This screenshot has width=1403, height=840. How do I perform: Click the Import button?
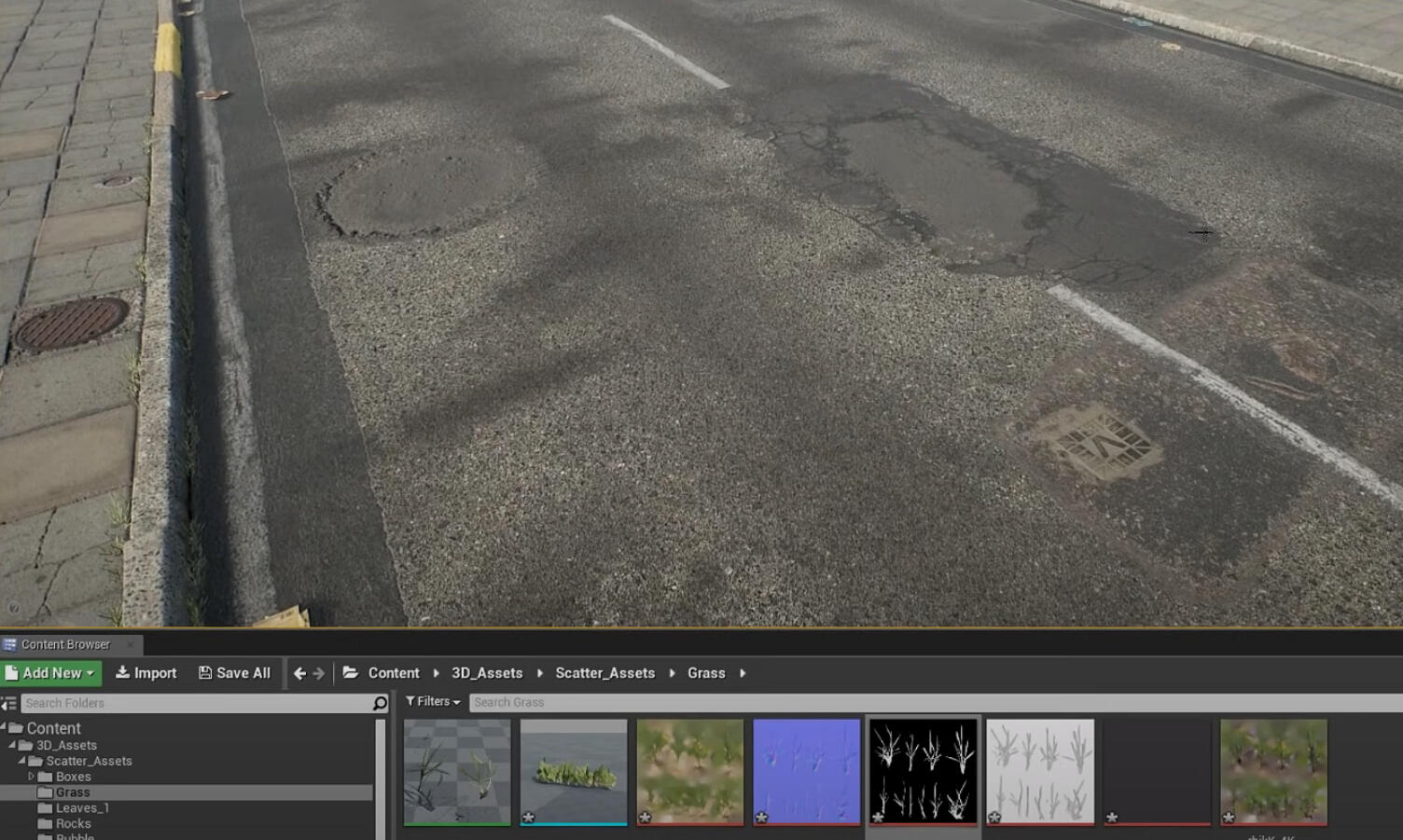click(146, 673)
